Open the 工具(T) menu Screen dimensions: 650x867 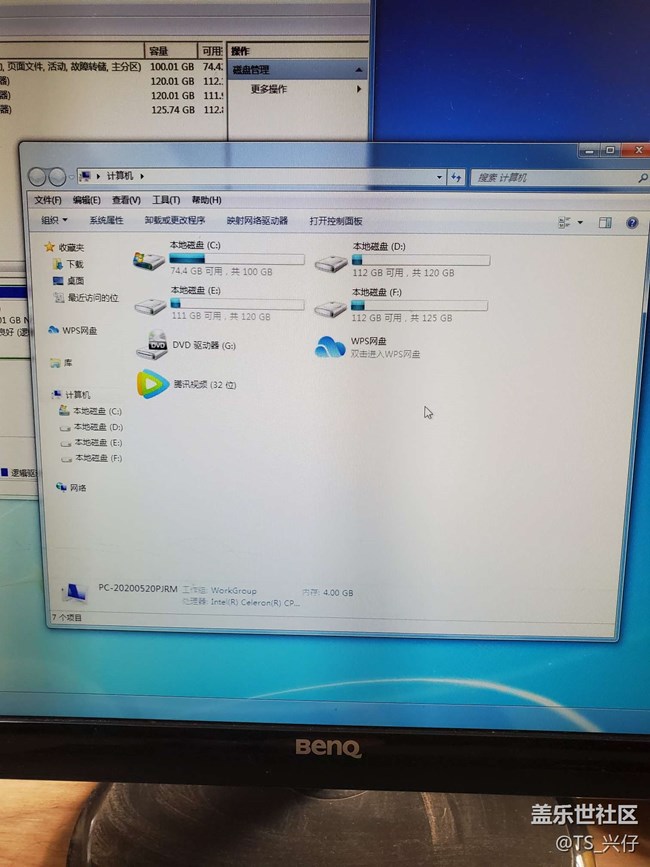(x=166, y=200)
